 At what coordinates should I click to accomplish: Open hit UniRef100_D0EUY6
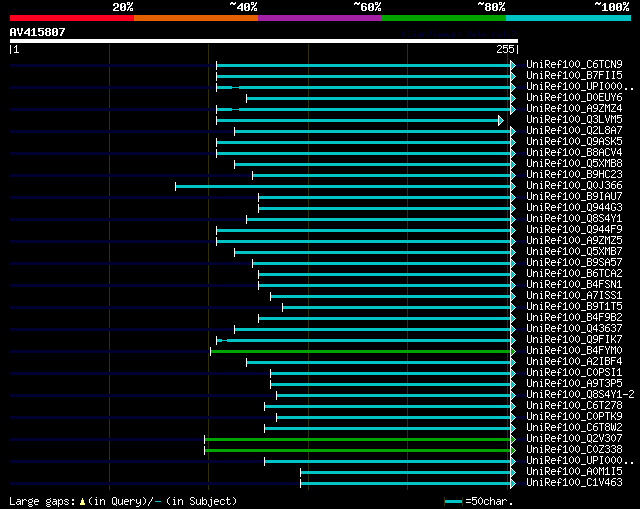pos(574,98)
